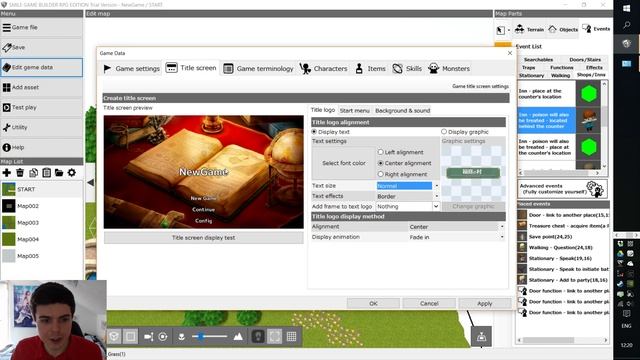640x360 pixels.
Task: Open the Game file menu
Action: [x=41, y=27]
